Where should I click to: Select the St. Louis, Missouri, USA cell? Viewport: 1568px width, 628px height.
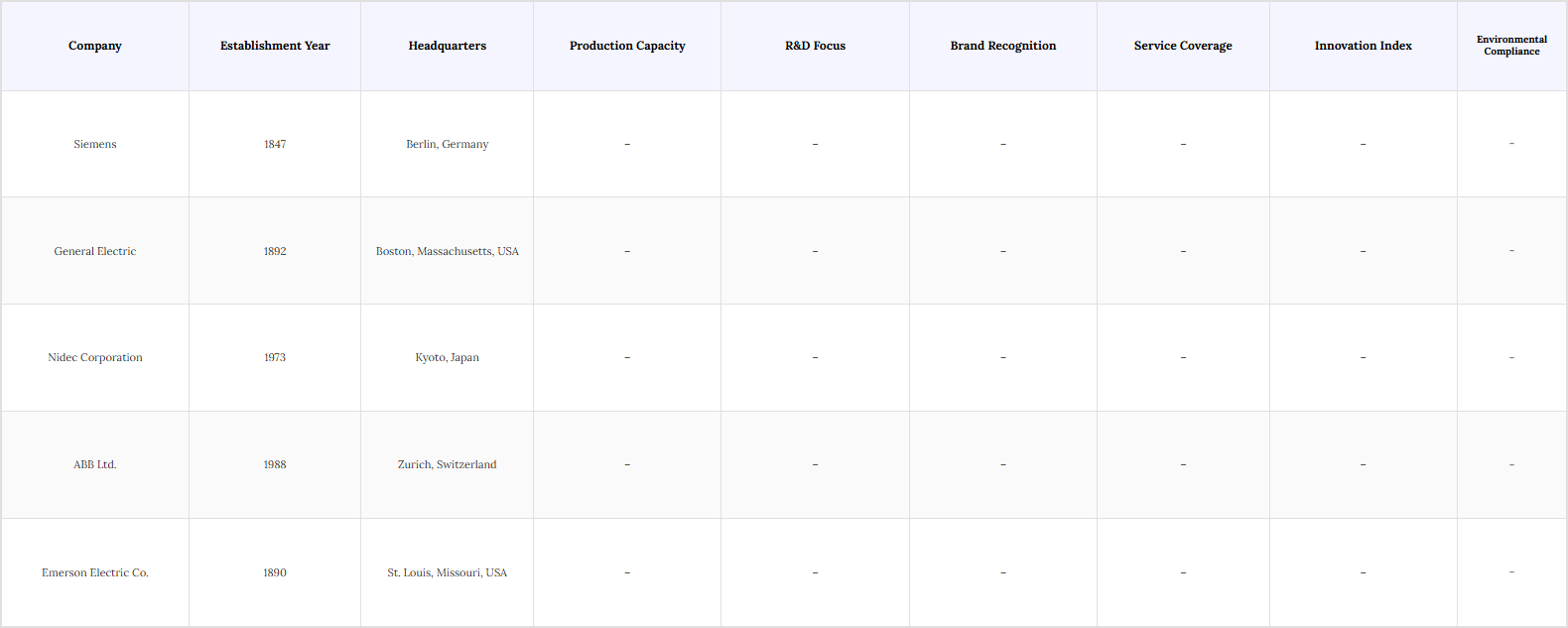447,572
